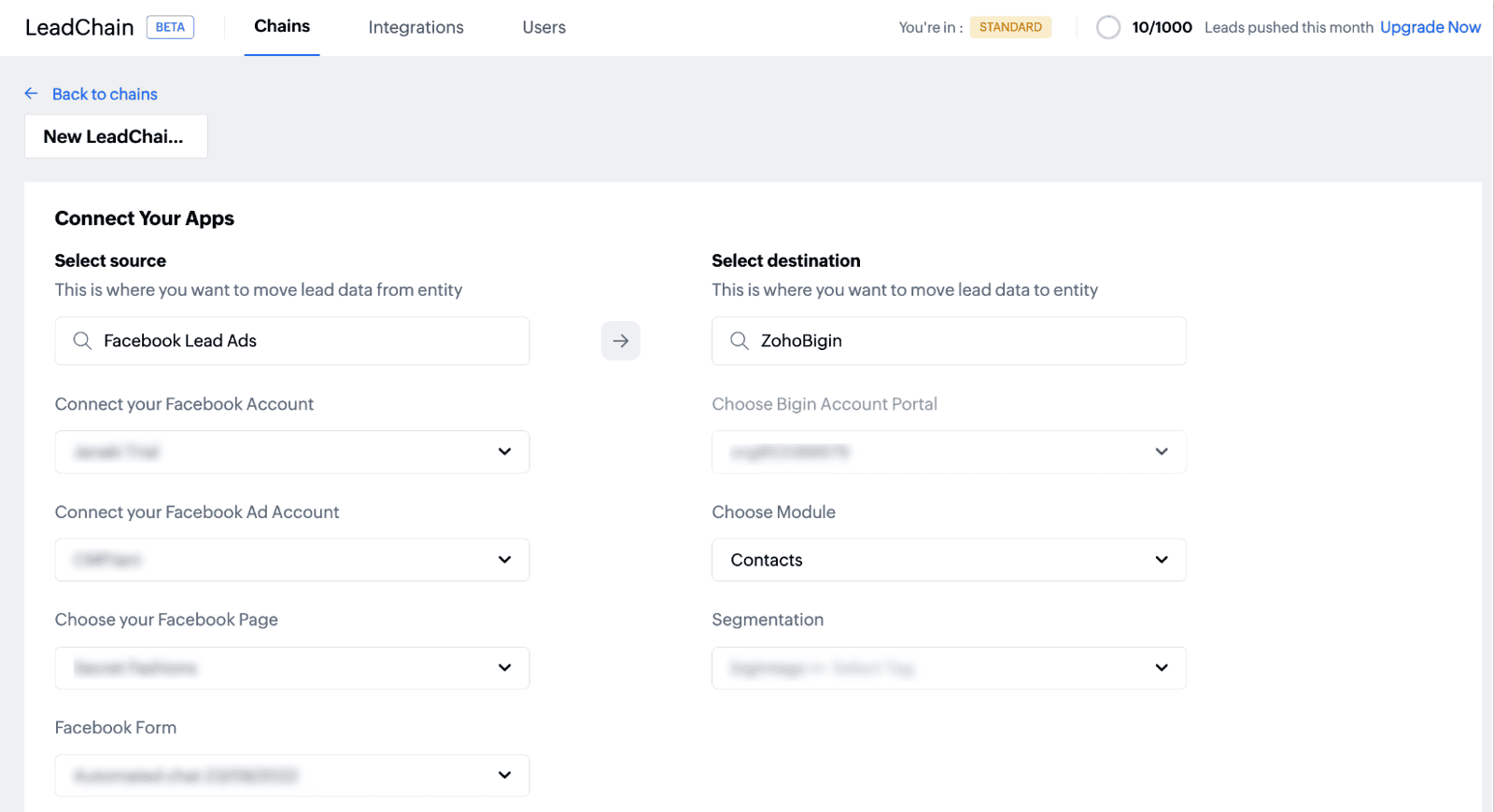
Task: Click the Choose Module label
Action: click(774, 511)
